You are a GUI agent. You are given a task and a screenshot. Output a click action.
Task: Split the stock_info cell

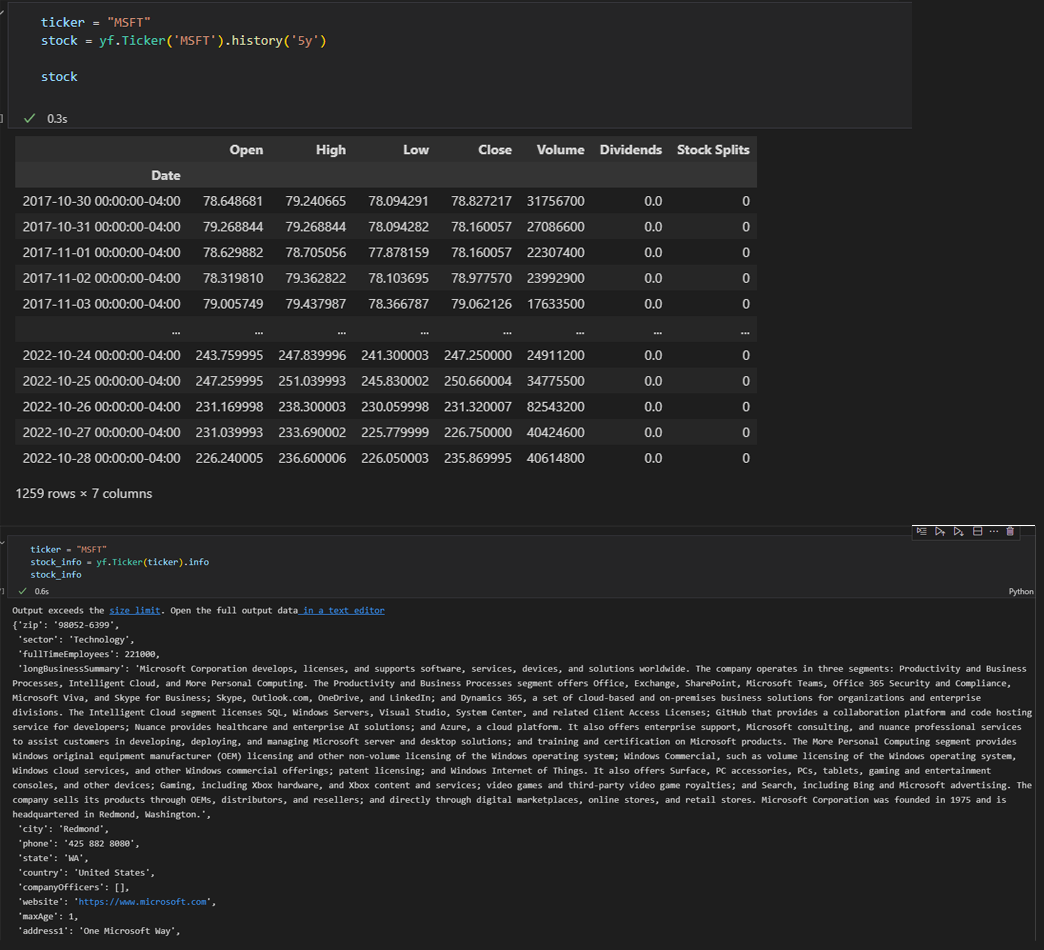[977, 531]
